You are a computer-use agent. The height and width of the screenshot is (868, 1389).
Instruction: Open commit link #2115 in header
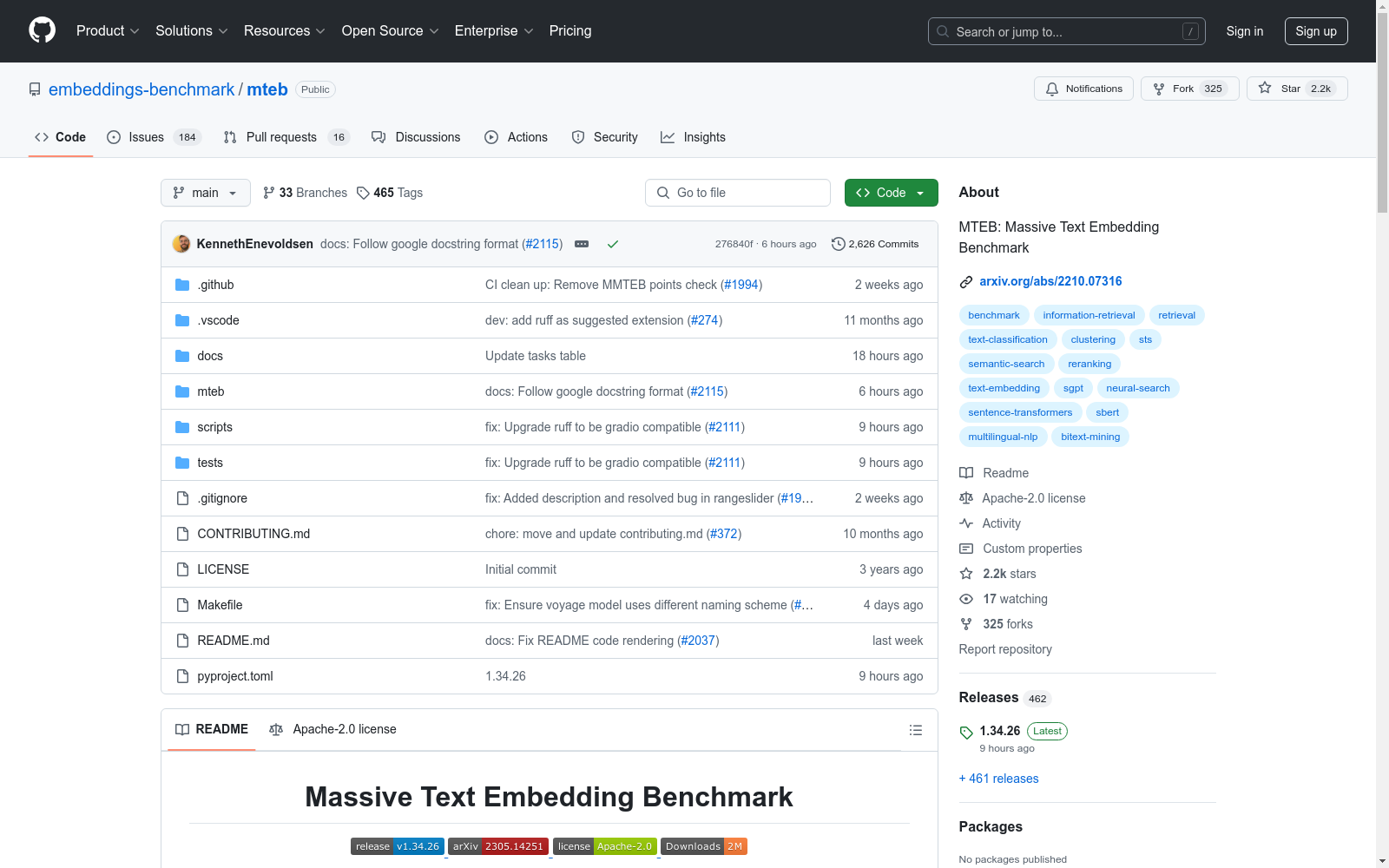click(x=543, y=244)
